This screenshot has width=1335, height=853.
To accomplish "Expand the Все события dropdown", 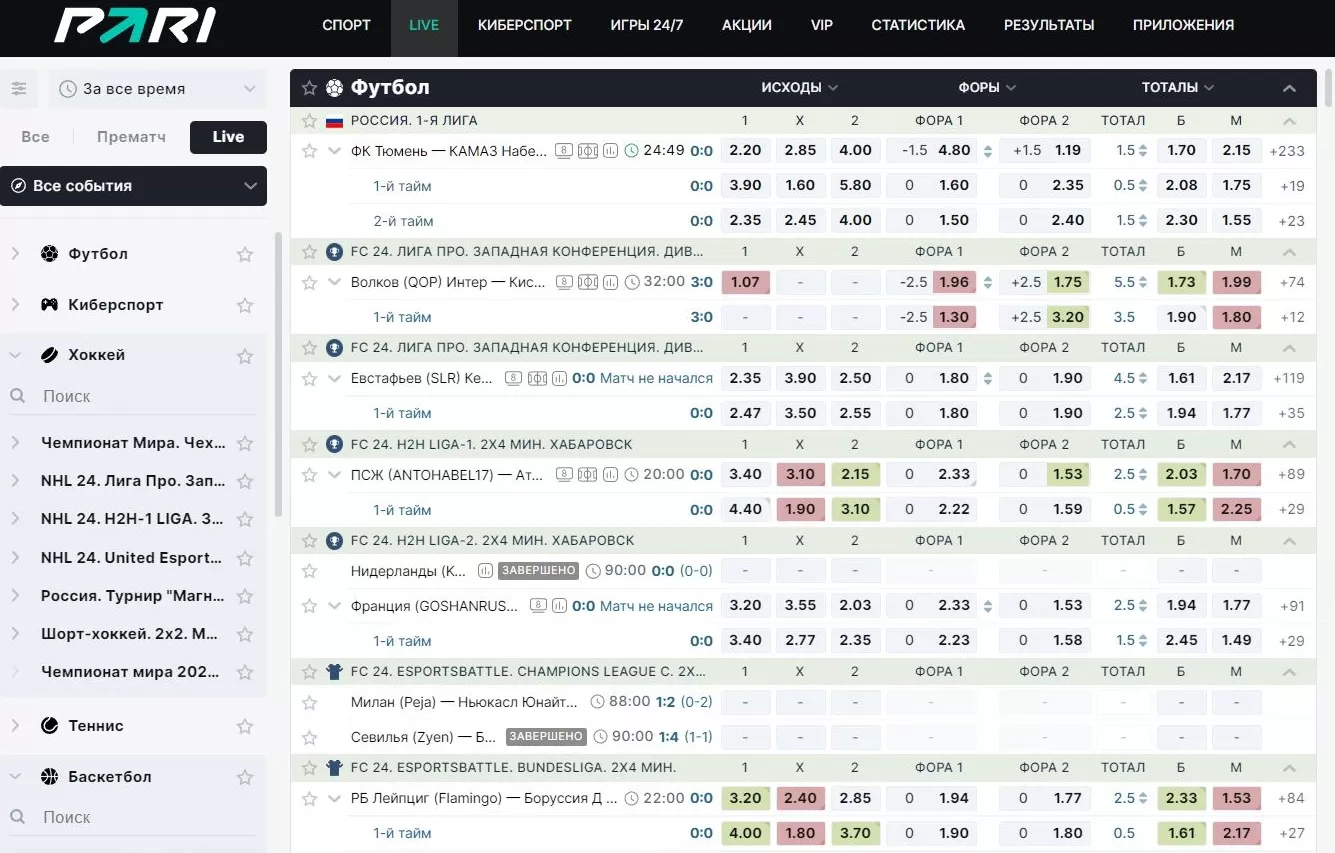I will 133,186.
